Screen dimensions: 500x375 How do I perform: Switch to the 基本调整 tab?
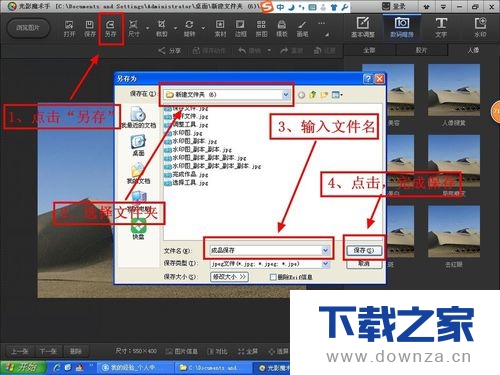363,27
